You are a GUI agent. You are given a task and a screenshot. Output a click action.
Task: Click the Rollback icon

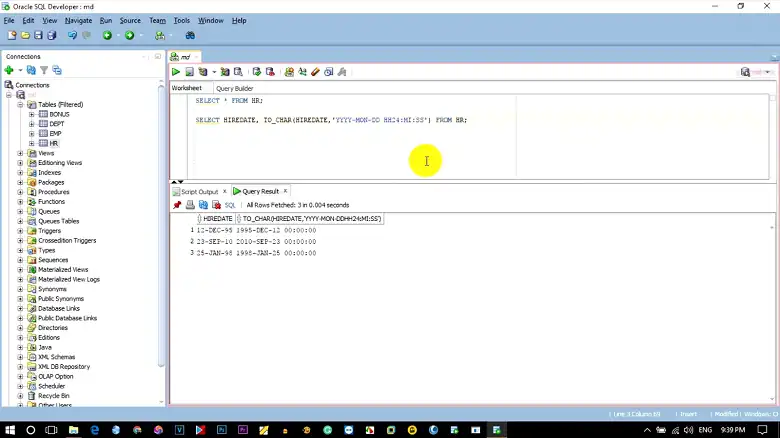tap(270, 72)
